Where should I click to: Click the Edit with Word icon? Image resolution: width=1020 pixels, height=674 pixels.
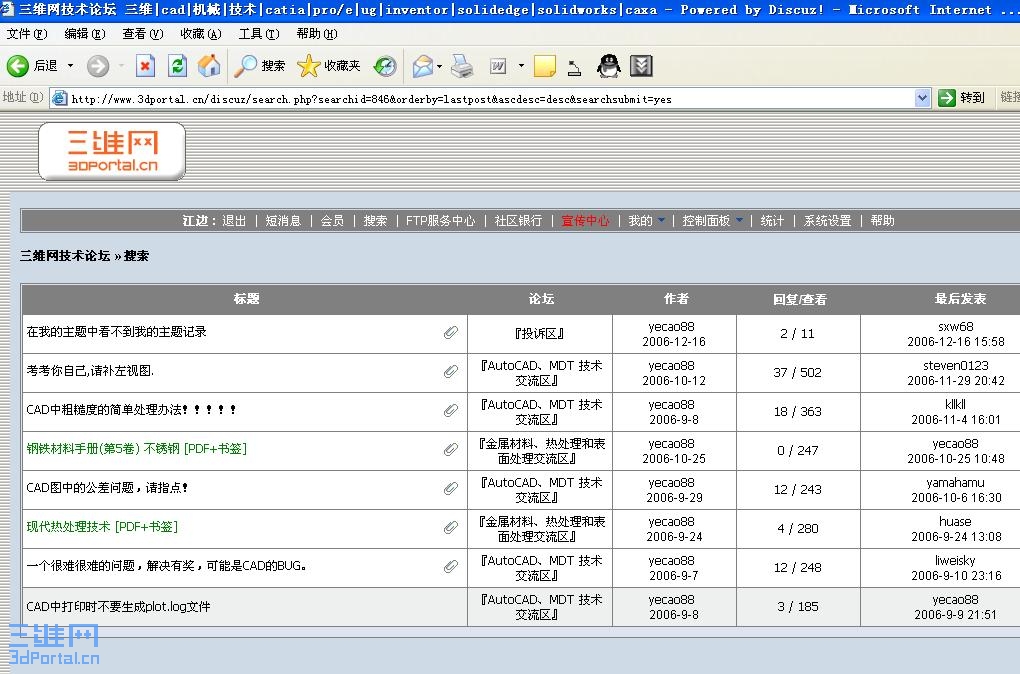coord(498,66)
